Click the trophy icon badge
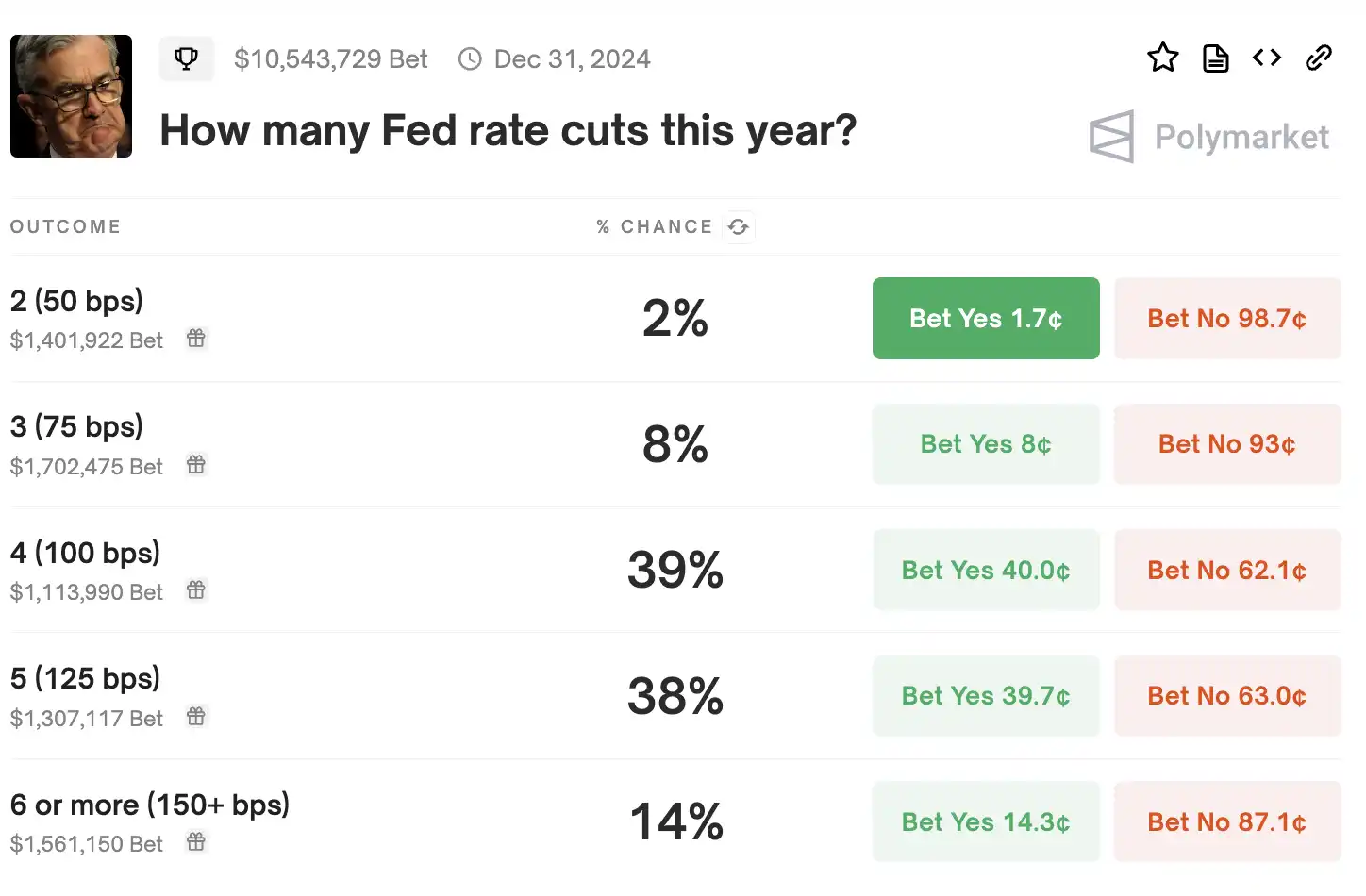The image size is (1366, 896). pos(187,59)
